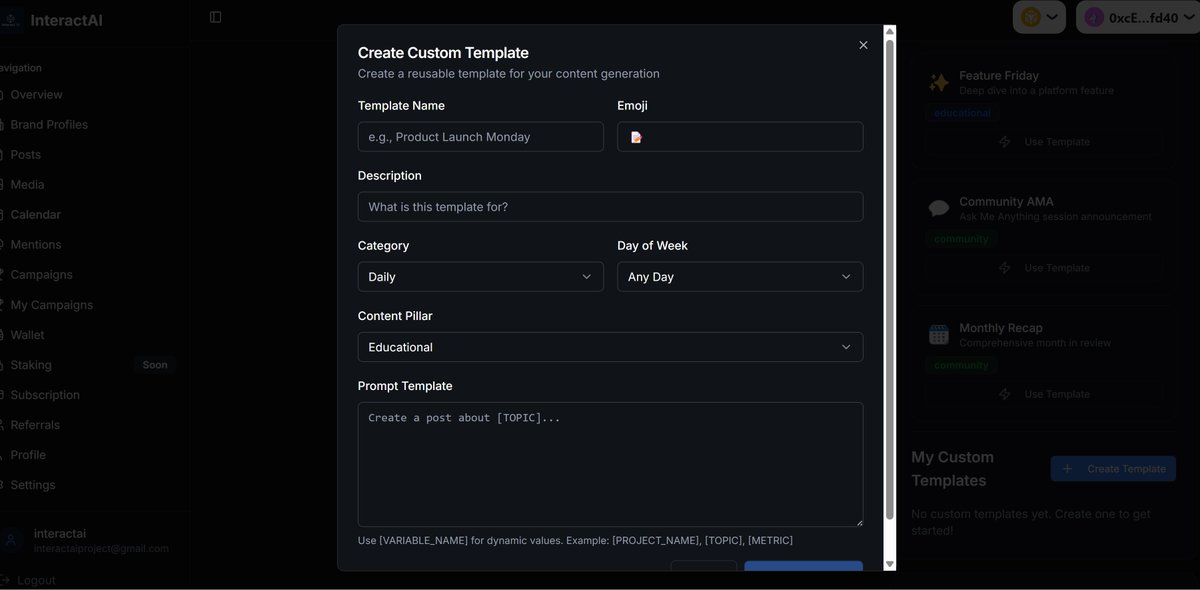Open My Campaigns in the sidebar
Screen dimensions: 1200x590
[51, 305]
